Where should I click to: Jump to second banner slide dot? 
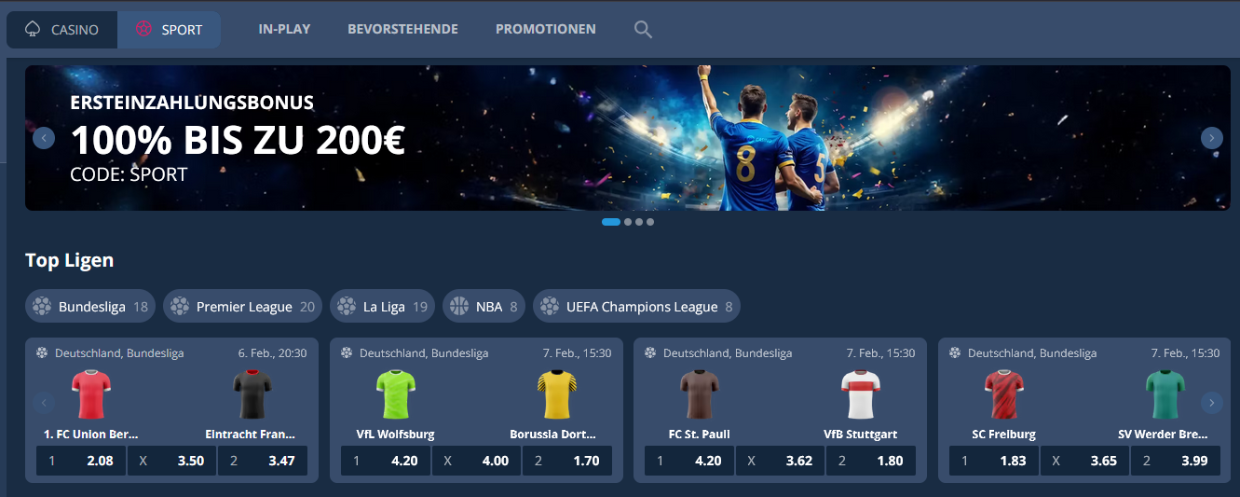coord(628,222)
